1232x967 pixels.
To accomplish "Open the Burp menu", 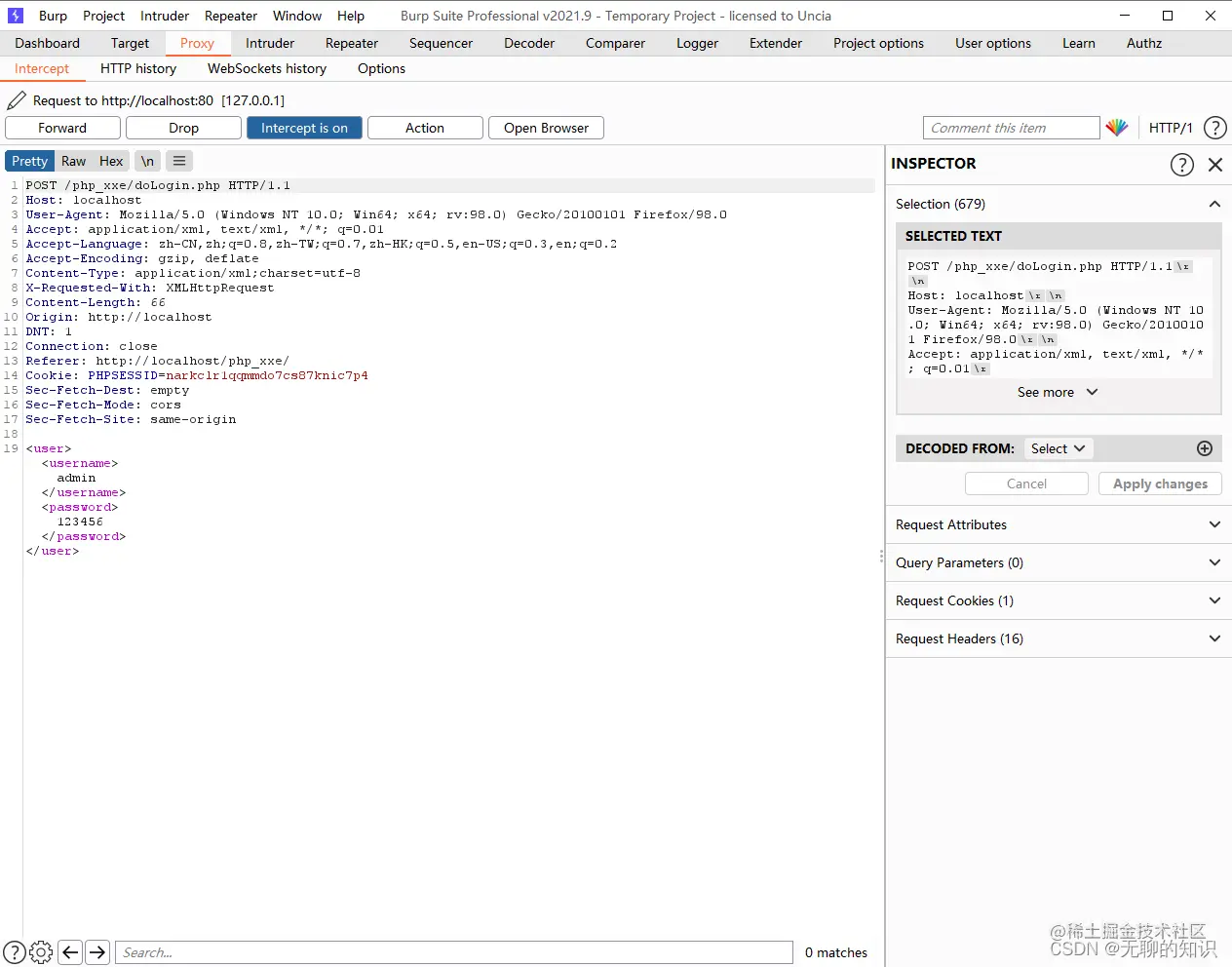I will (53, 16).
